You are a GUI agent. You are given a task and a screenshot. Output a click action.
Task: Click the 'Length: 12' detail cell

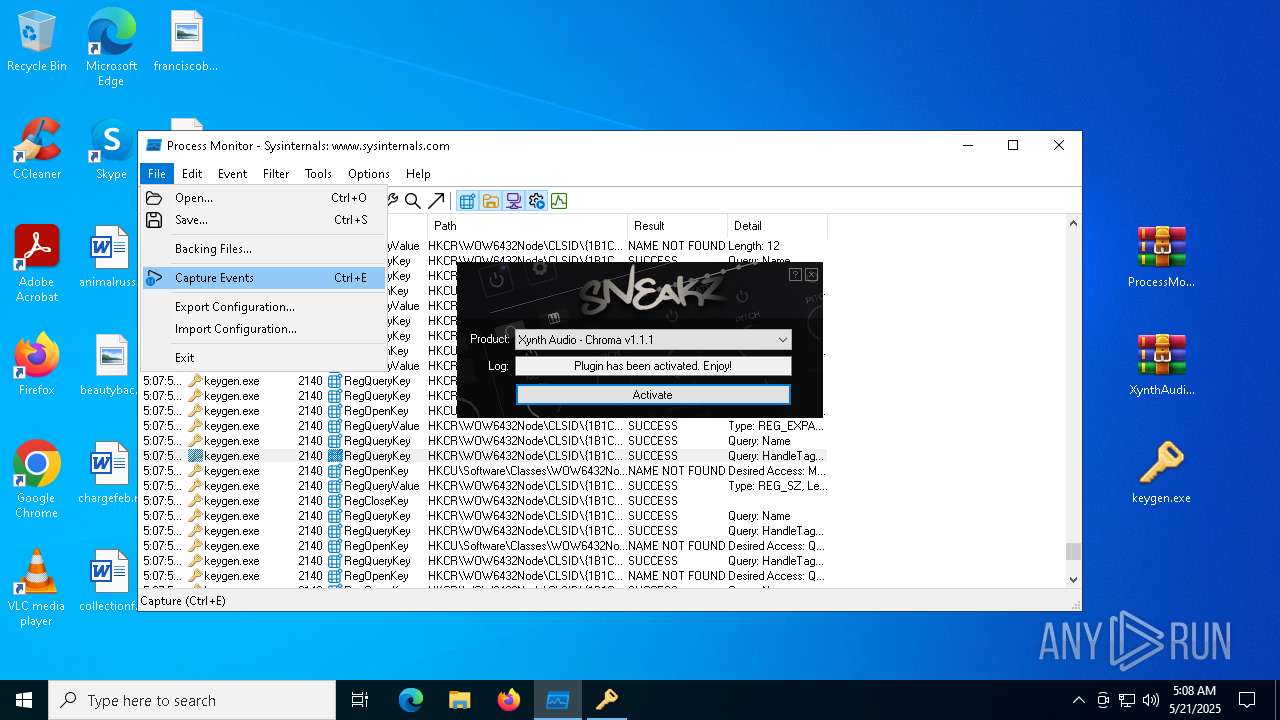(754, 246)
